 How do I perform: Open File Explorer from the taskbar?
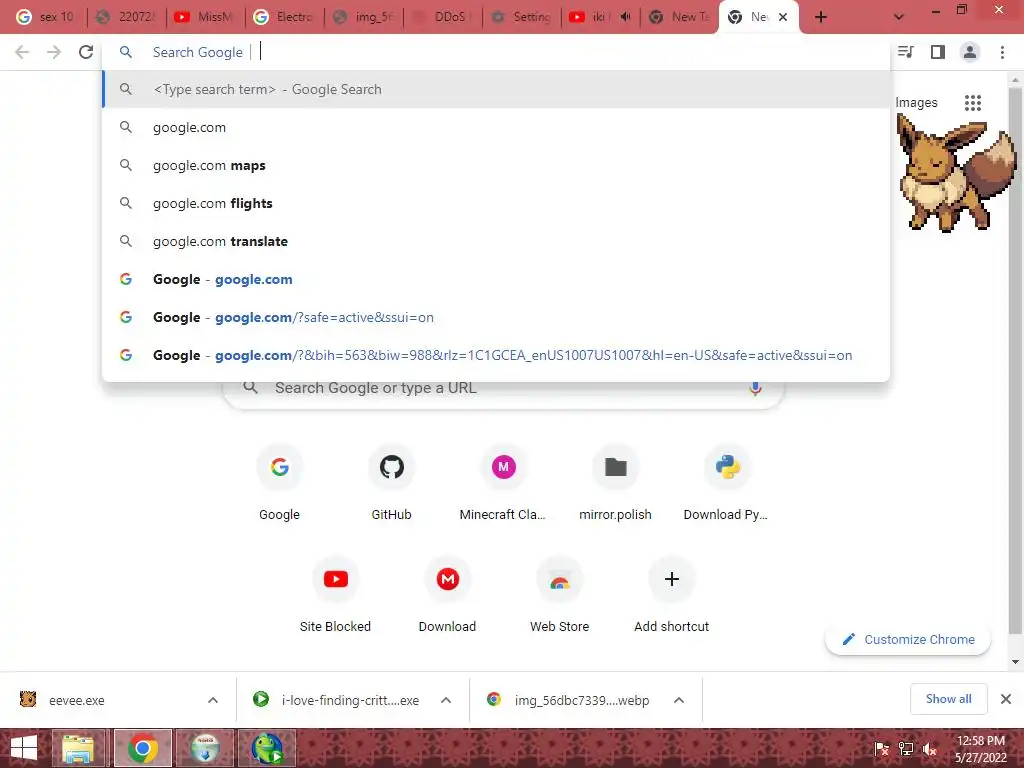coord(78,748)
